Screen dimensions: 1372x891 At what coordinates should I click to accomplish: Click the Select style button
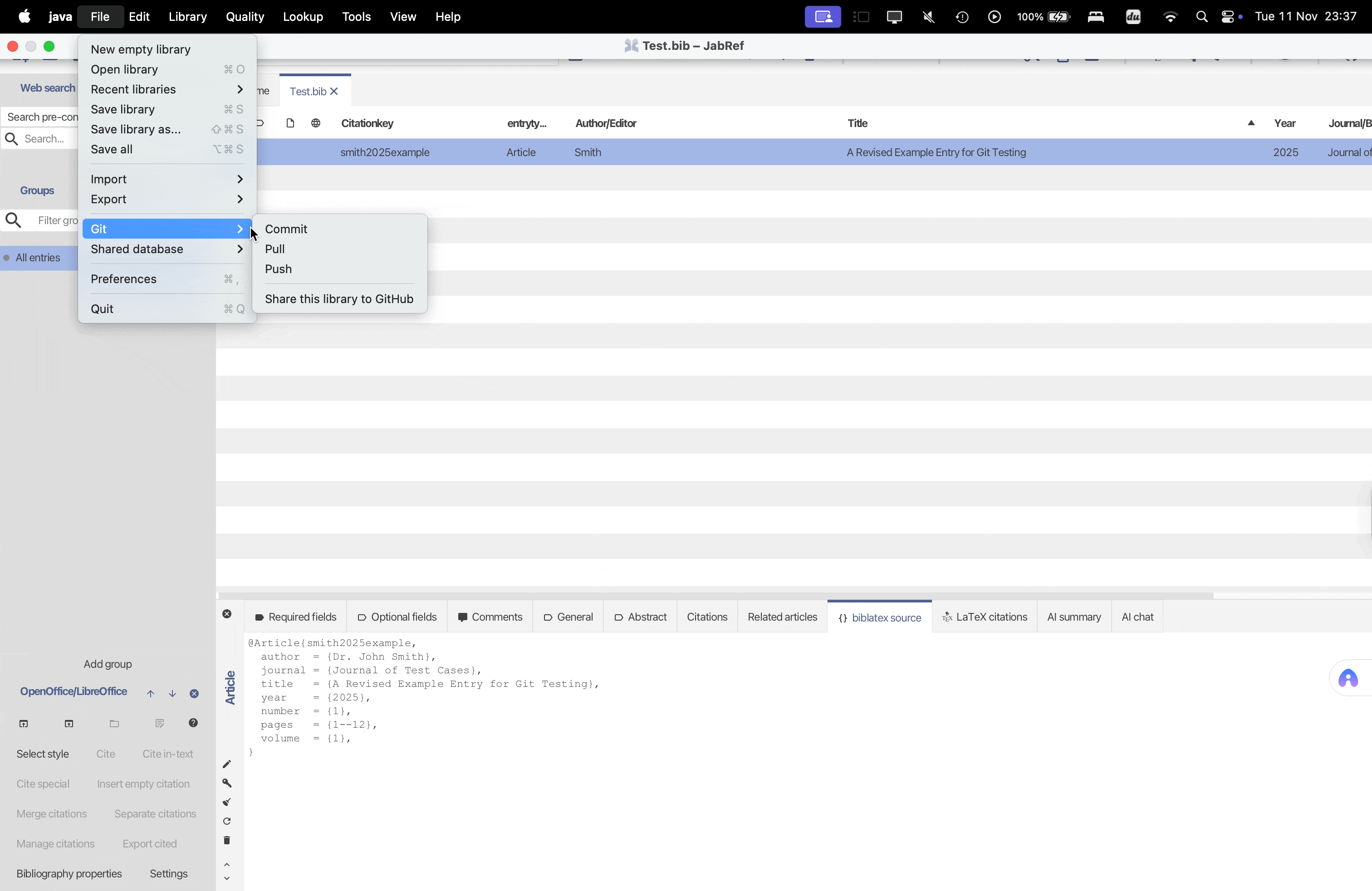pos(43,754)
